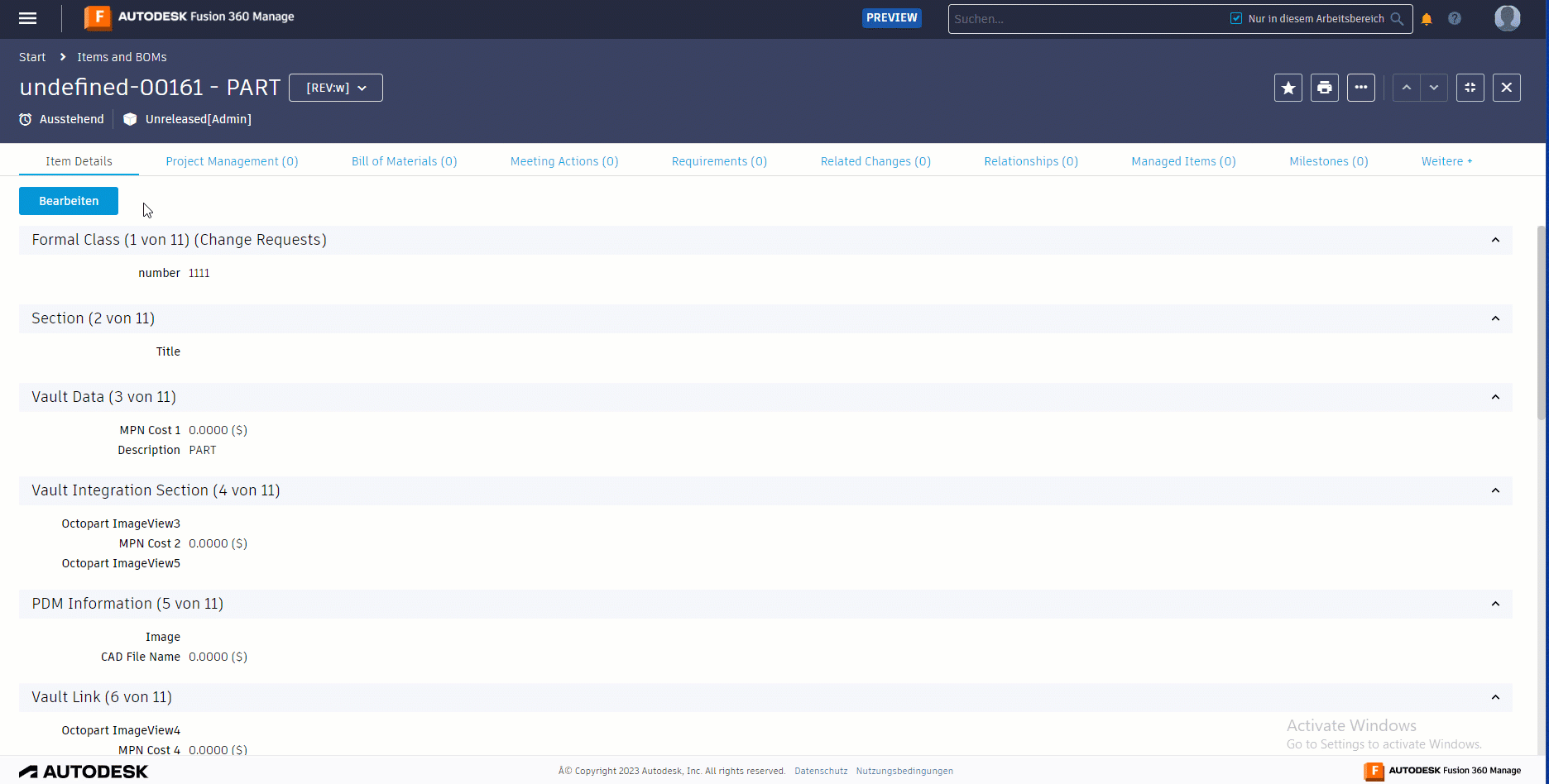The width and height of the screenshot is (1549, 784).
Task: Click the Ausstehend status text
Action: tap(72, 119)
